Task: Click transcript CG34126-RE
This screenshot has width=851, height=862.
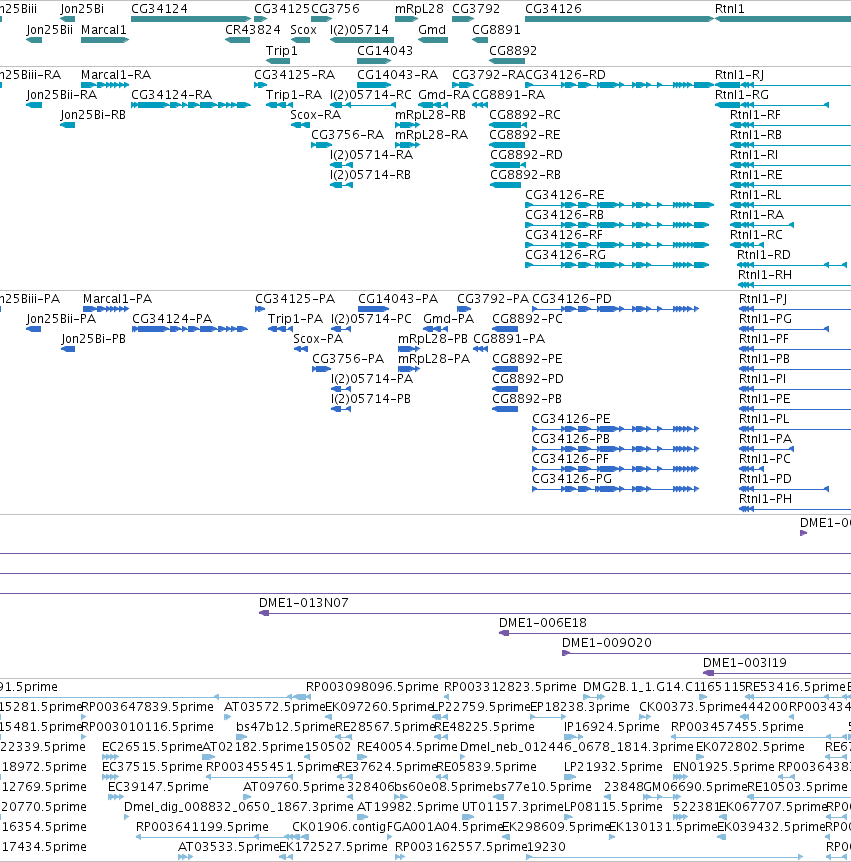Action: point(565,195)
